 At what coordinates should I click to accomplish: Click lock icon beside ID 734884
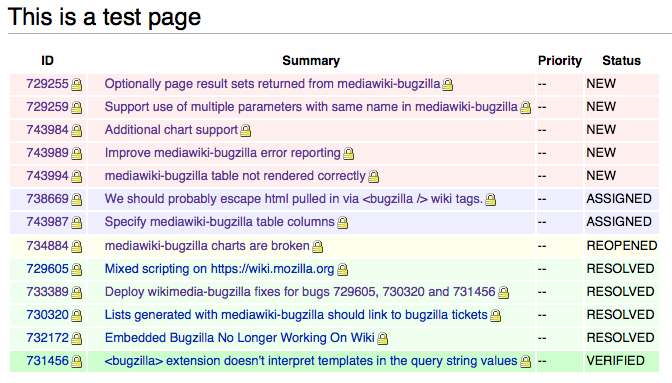point(77,247)
